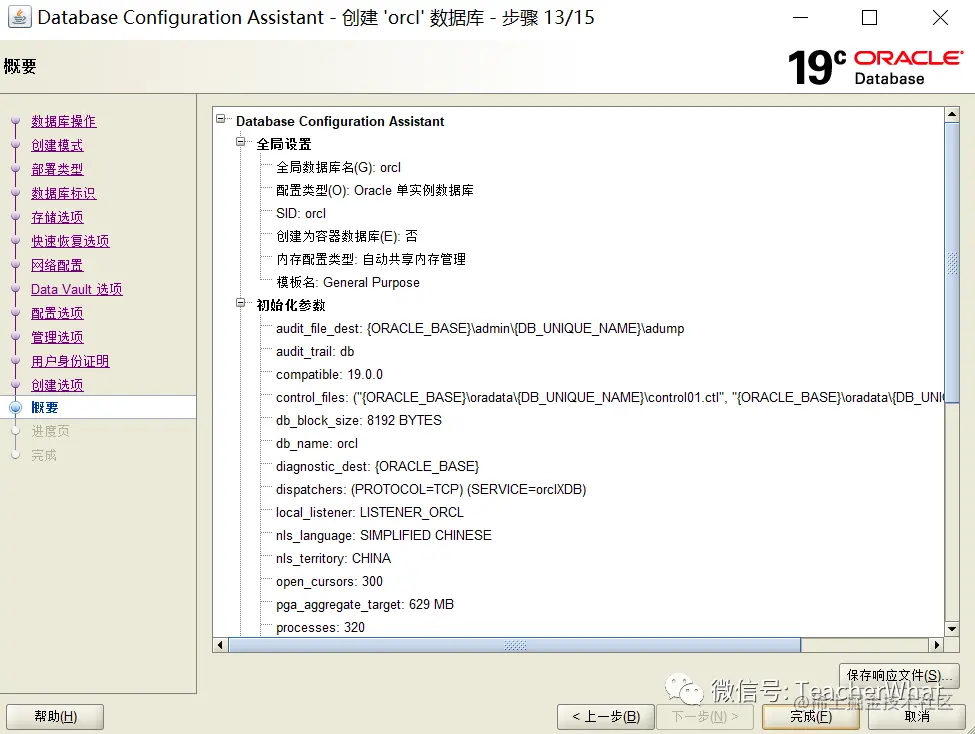Select the compatible: 19.0.0 row

[330, 374]
